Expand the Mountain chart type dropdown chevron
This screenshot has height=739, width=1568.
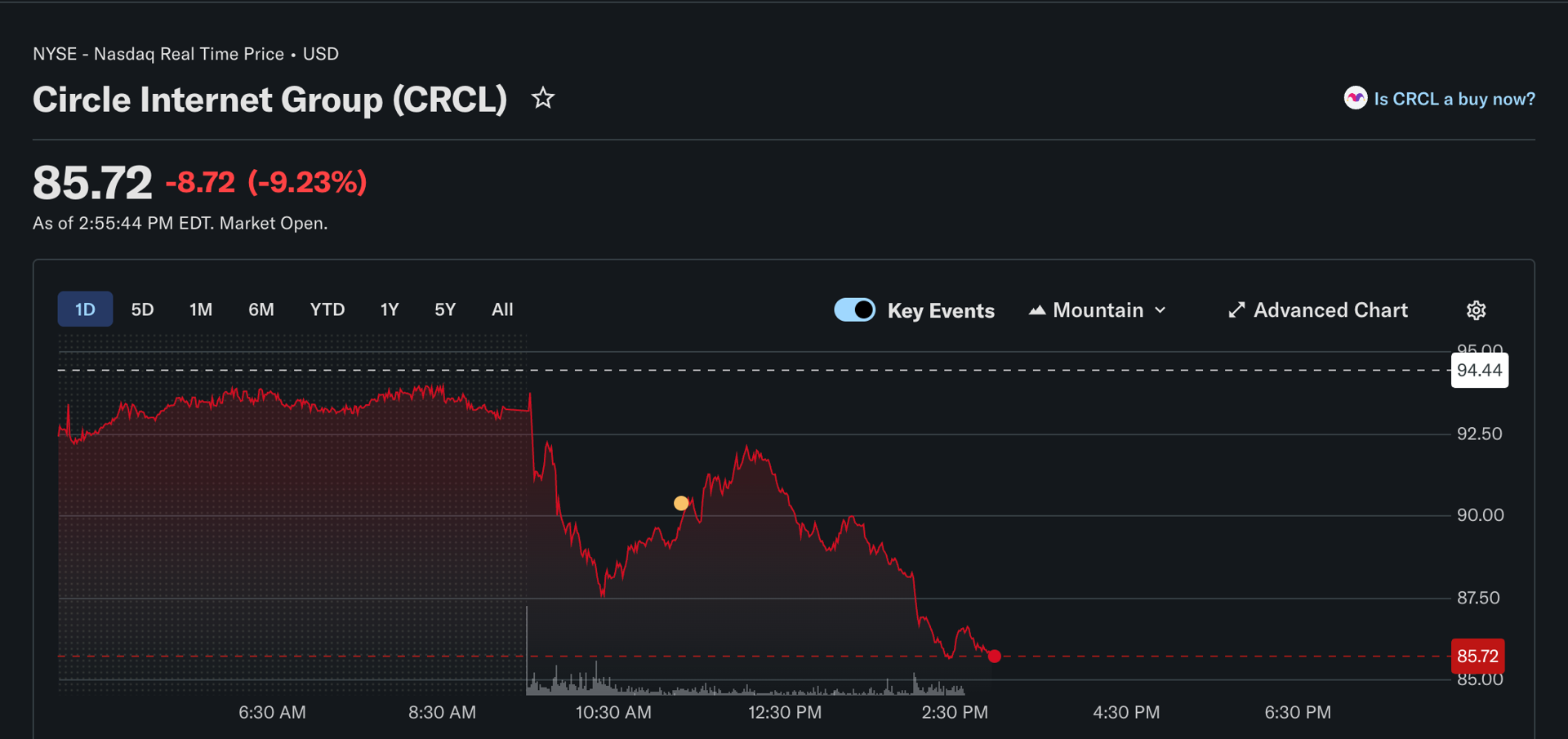pyautogui.click(x=1160, y=310)
